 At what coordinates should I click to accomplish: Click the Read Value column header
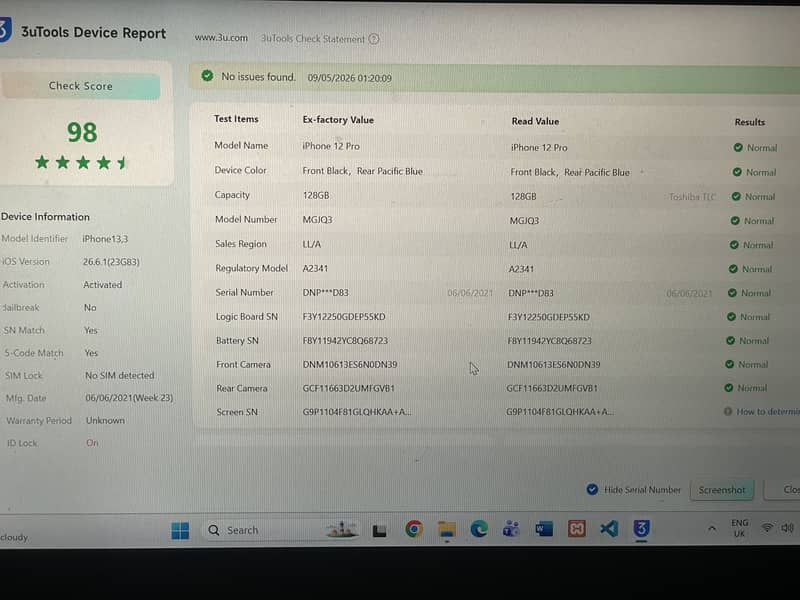(535, 121)
